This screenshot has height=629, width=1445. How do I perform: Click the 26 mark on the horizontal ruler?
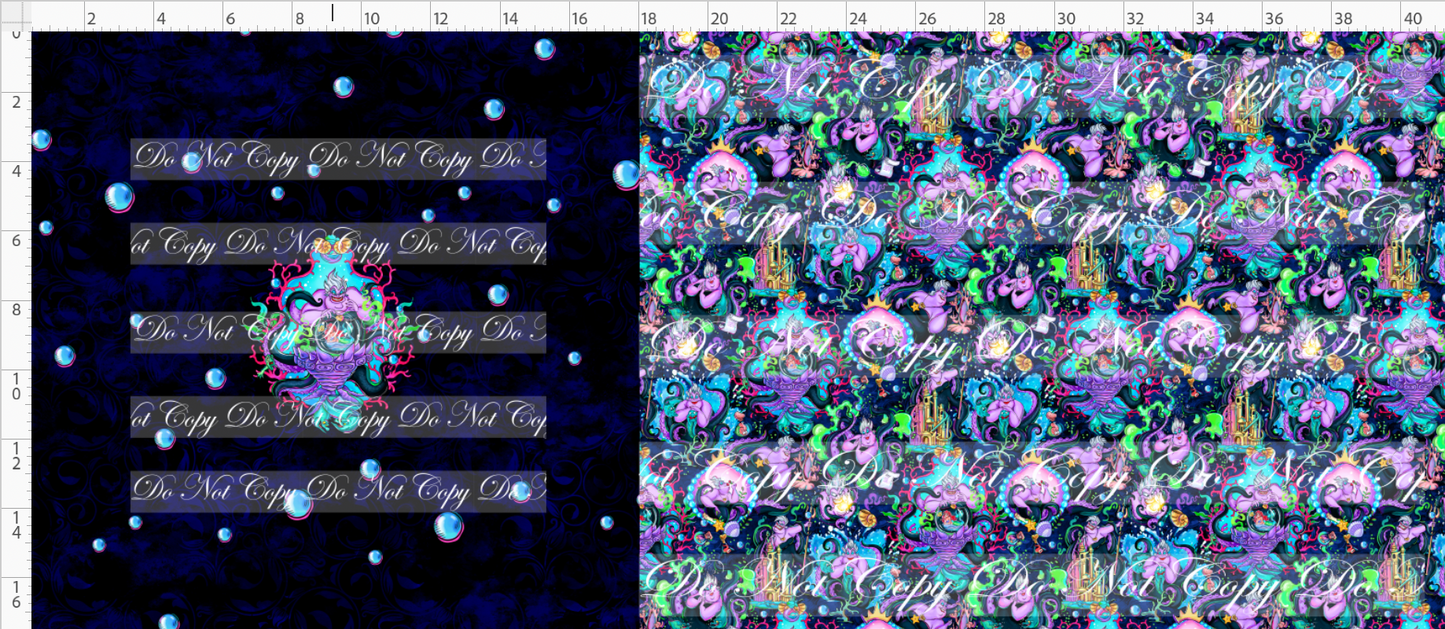(x=927, y=18)
